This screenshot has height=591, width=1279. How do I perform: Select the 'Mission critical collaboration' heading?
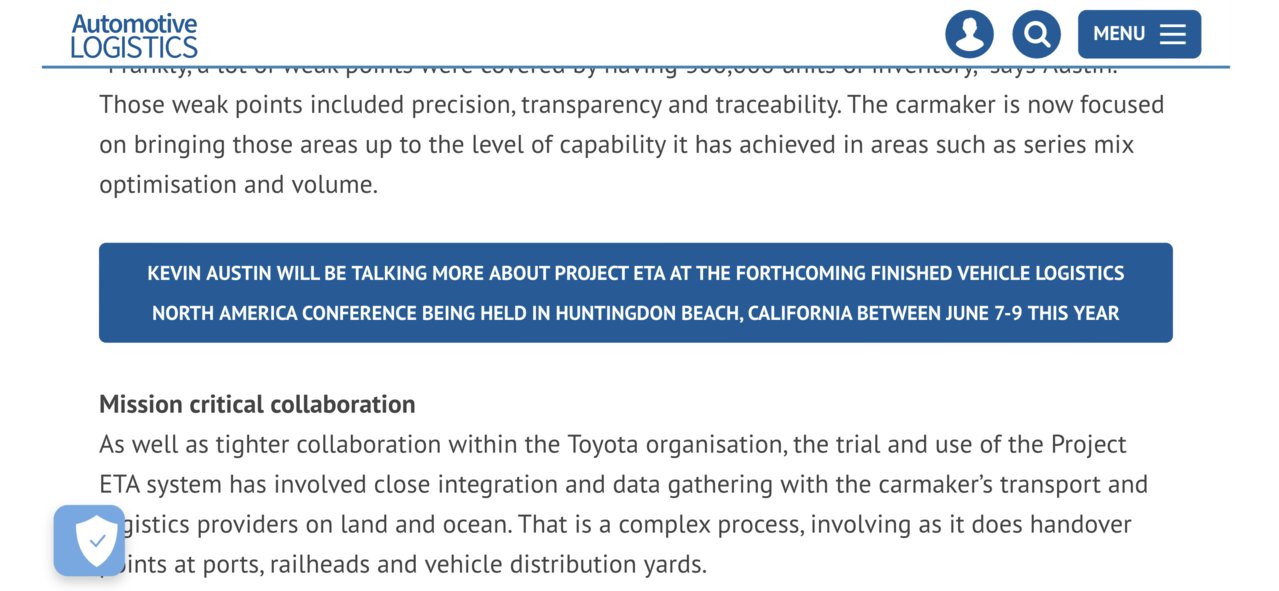click(x=257, y=404)
